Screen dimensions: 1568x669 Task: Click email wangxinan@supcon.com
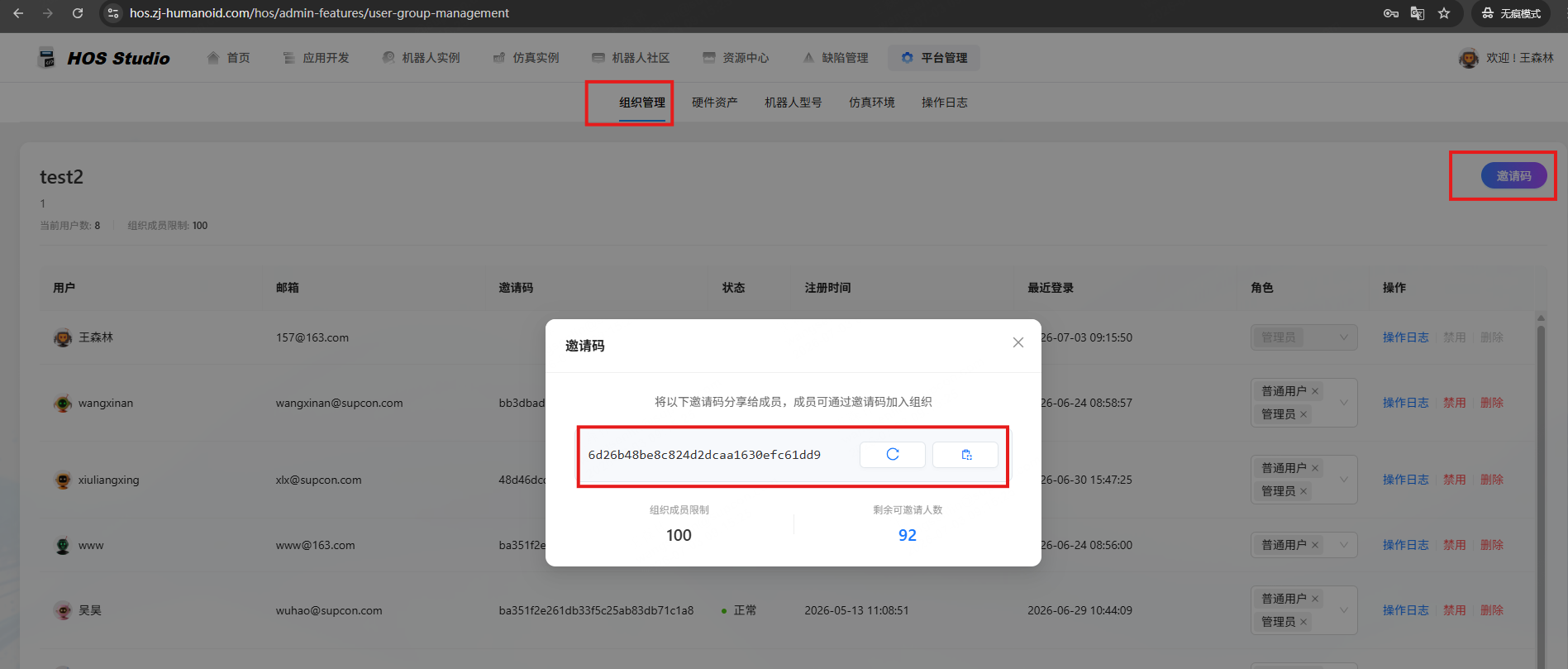click(340, 403)
